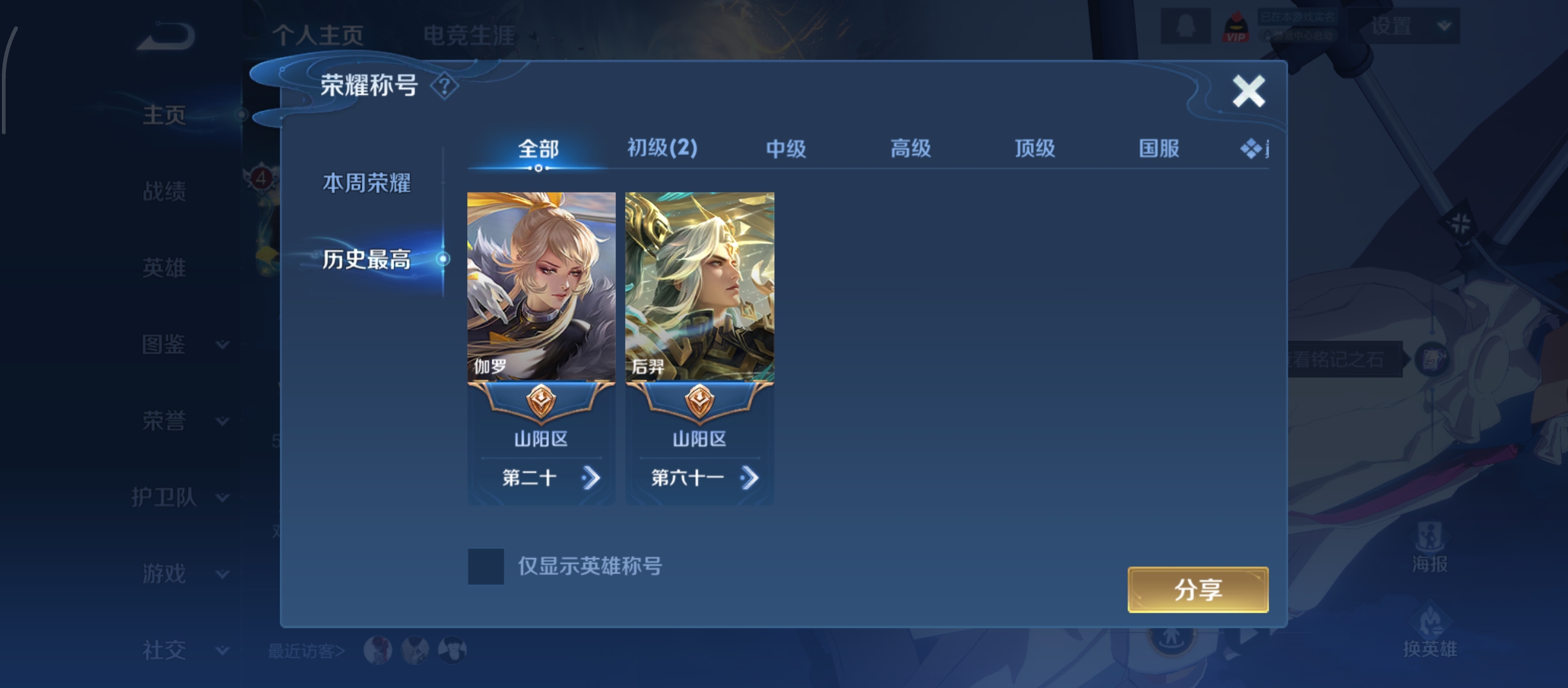Open 后羿's 第六十一 ranking arrow
The image size is (1568, 688).
pyautogui.click(x=750, y=477)
